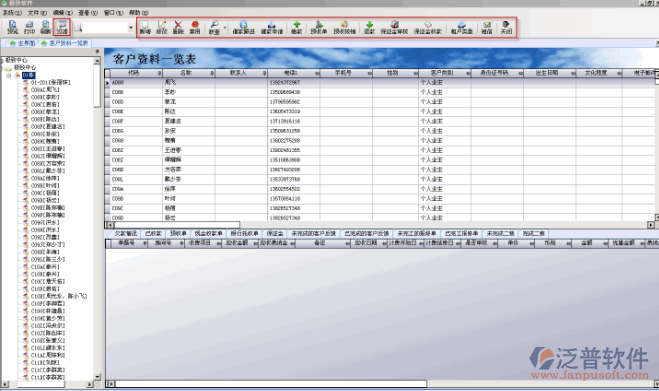Click the 删除 red X delete icon
The image size is (659, 391).
coord(178,27)
